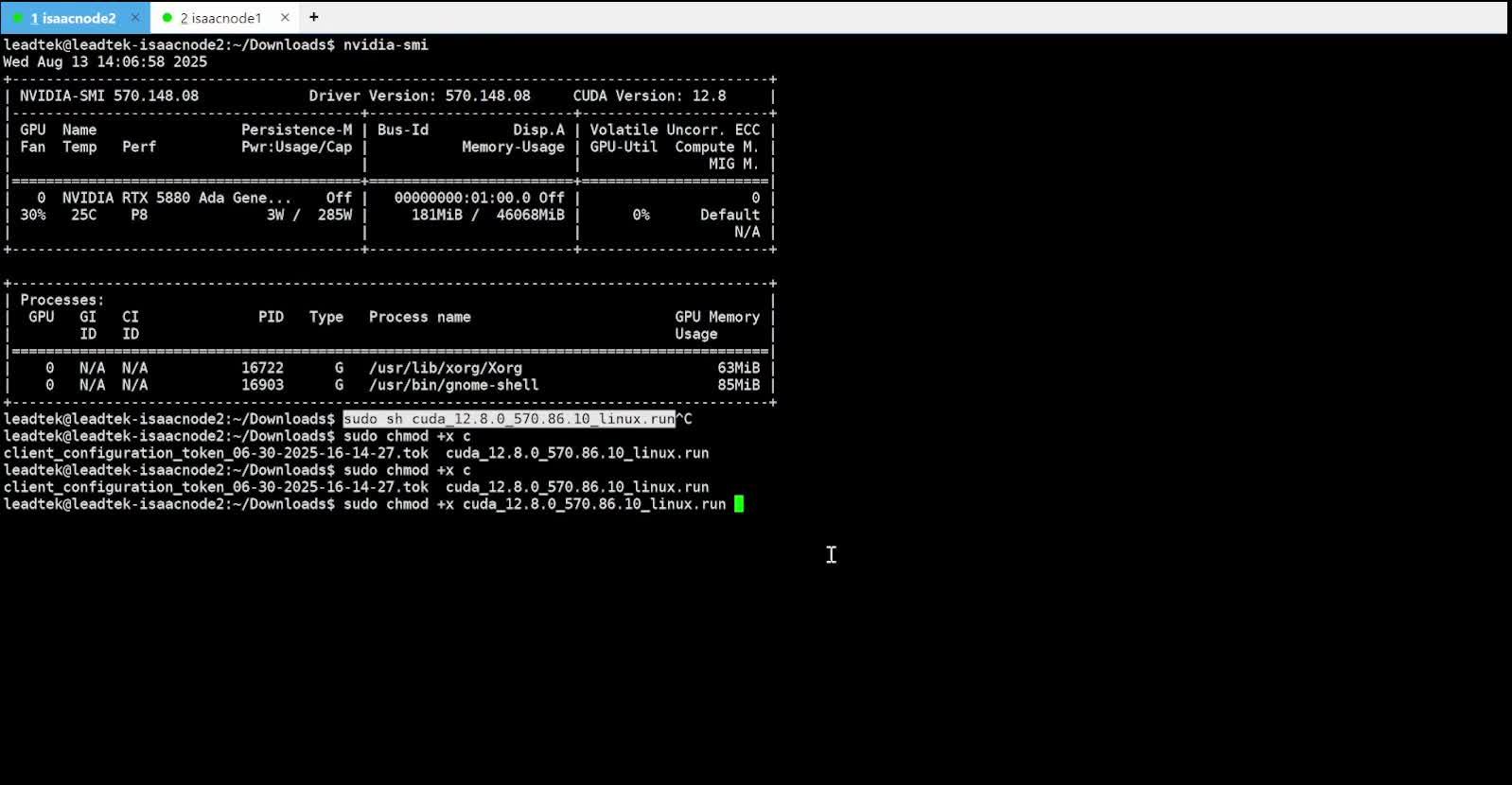Click the /usr/lib/xorg/Xorg process name
Image resolution: width=1512 pixels, height=785 pixels.
(x=446, y=368)
